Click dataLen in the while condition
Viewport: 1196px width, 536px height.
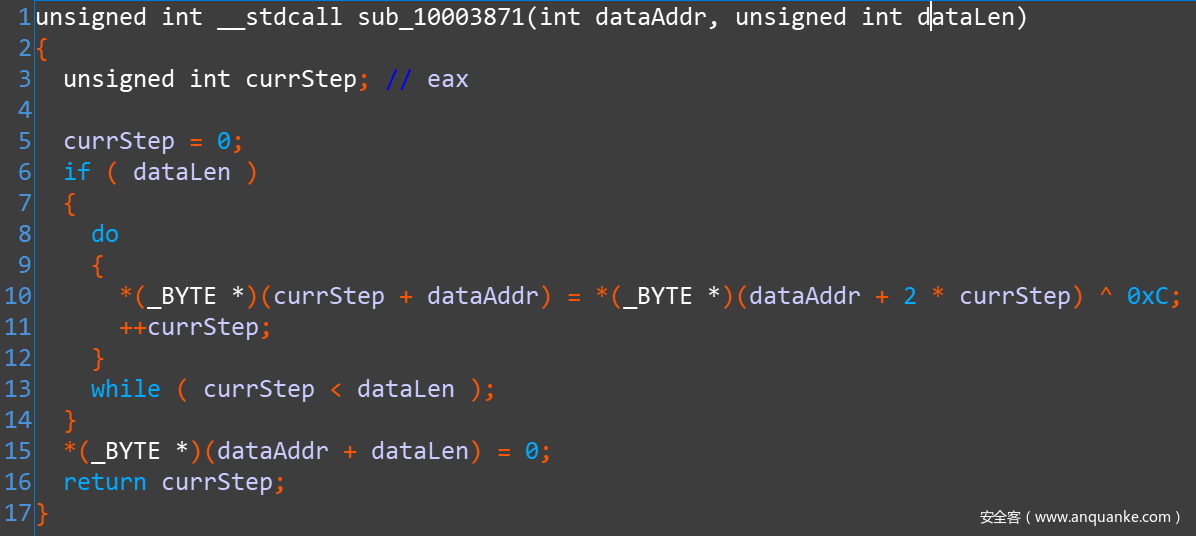click(x=405, y=389)
